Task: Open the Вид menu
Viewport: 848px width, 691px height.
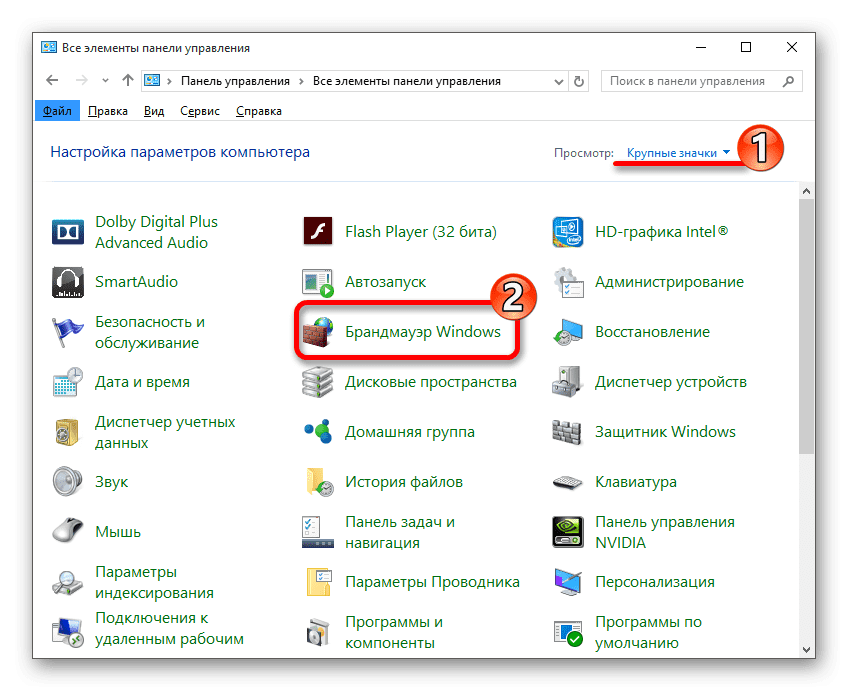Action: click(154, 111)
